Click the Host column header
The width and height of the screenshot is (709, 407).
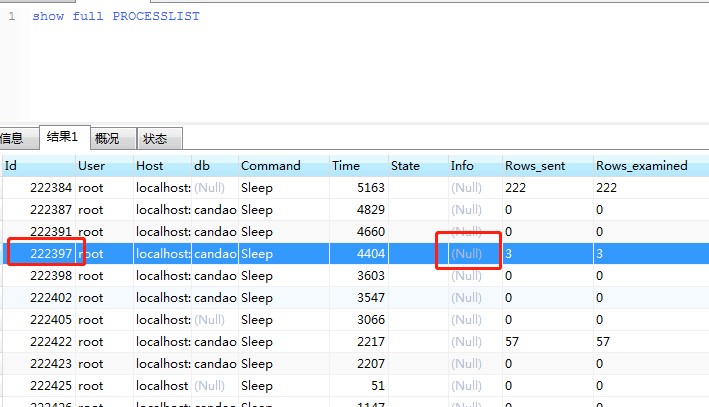(161, 166)
